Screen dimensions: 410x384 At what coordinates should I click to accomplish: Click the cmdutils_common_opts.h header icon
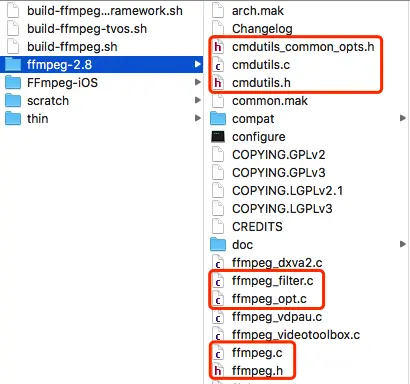[218, 47]
